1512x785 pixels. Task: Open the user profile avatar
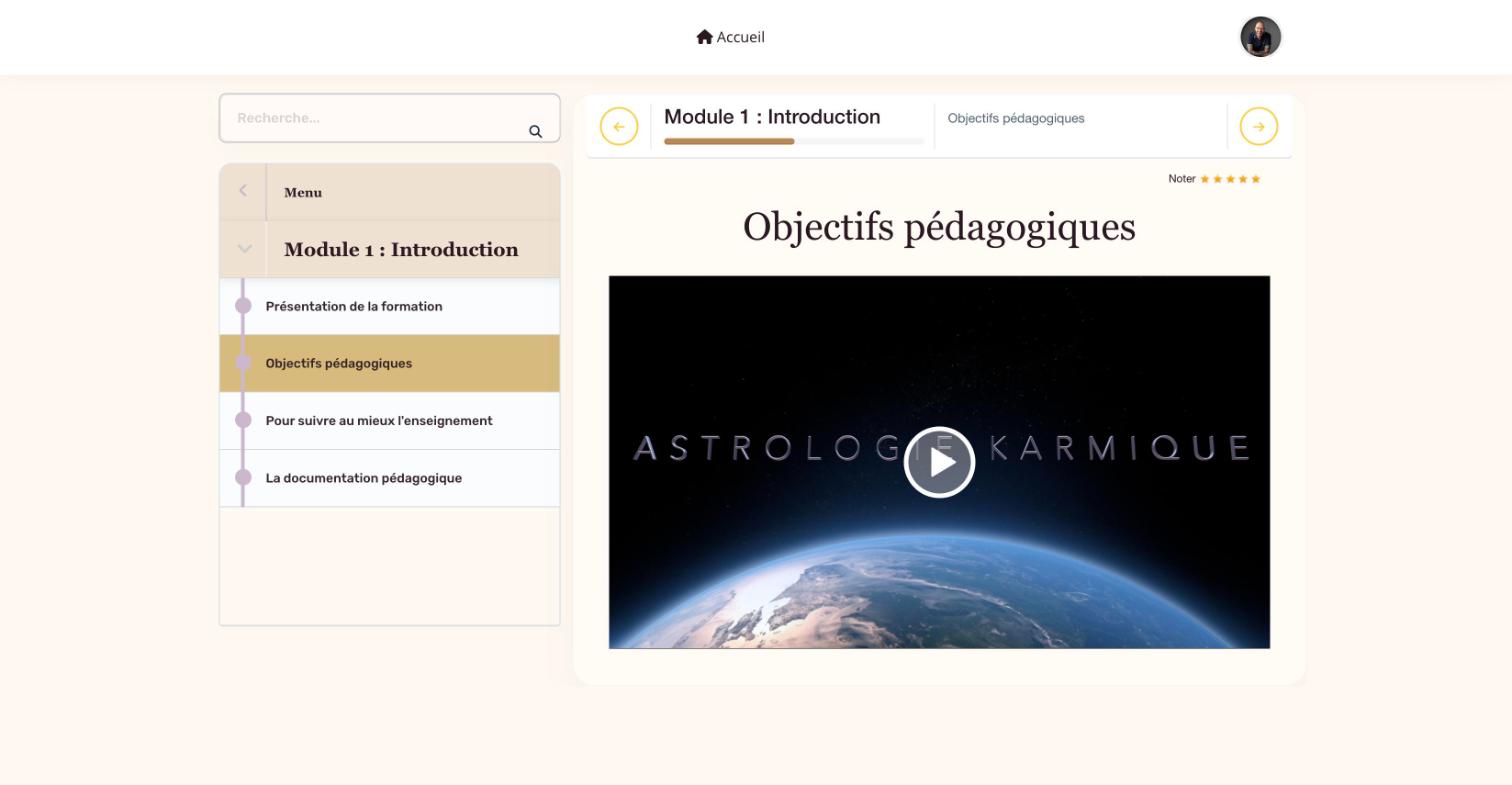tap(1260, 37)
